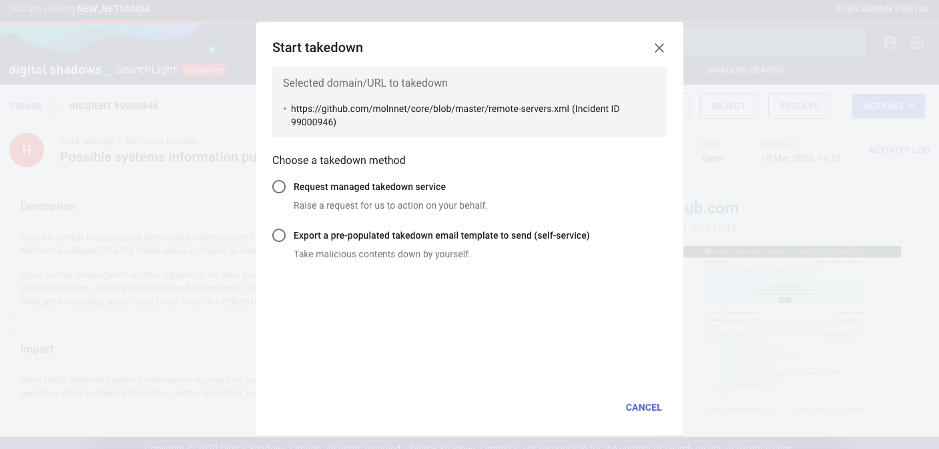Click the Cancel button in dialog
Screen dimensions: 939x449
coord(643,408)
